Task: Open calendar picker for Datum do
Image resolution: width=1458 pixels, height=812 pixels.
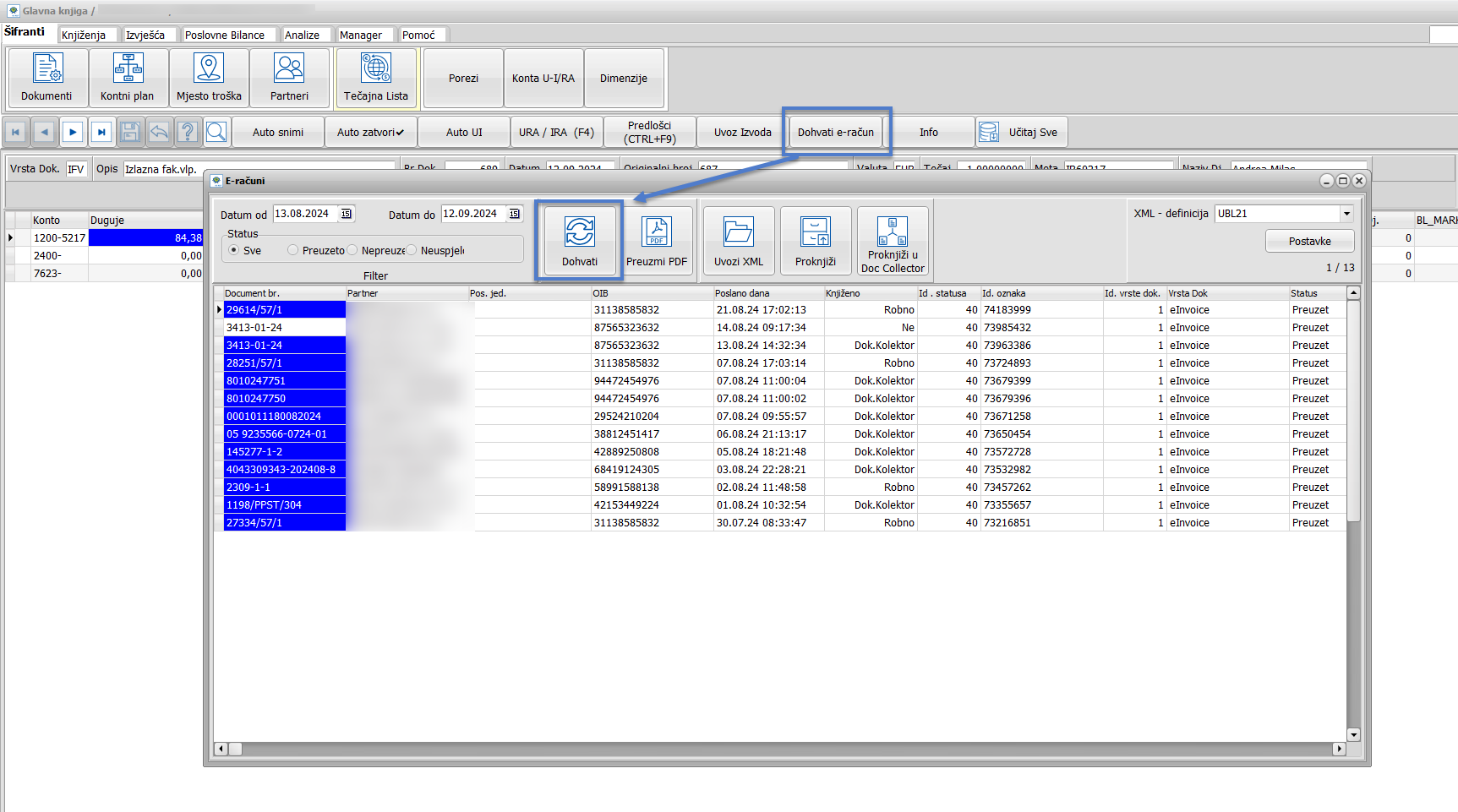Action: click(x=515, y=214)
